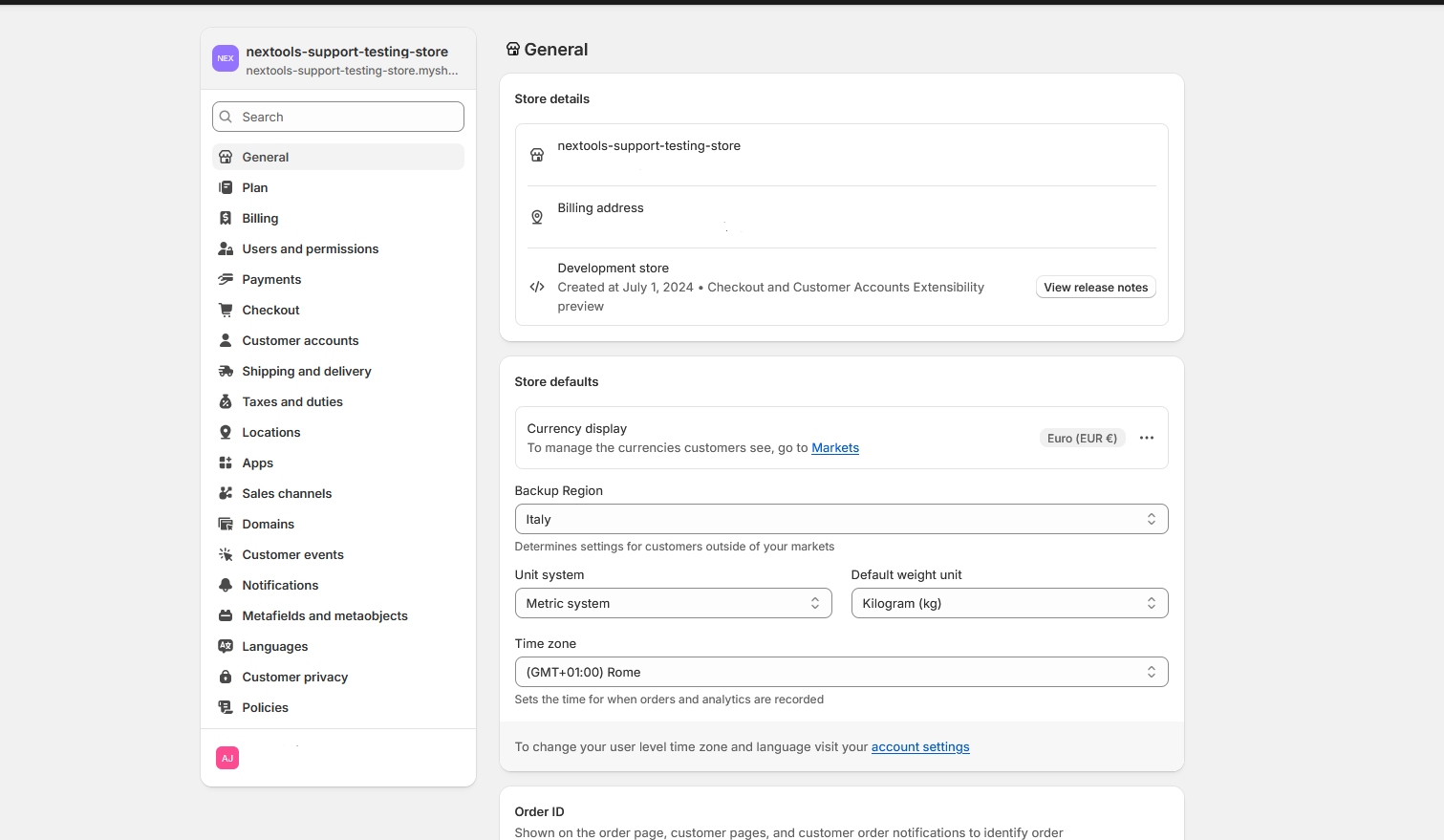Select Taxes and duties menu item
This screenshot has height=840, width=1444.
tap(292, 401)
